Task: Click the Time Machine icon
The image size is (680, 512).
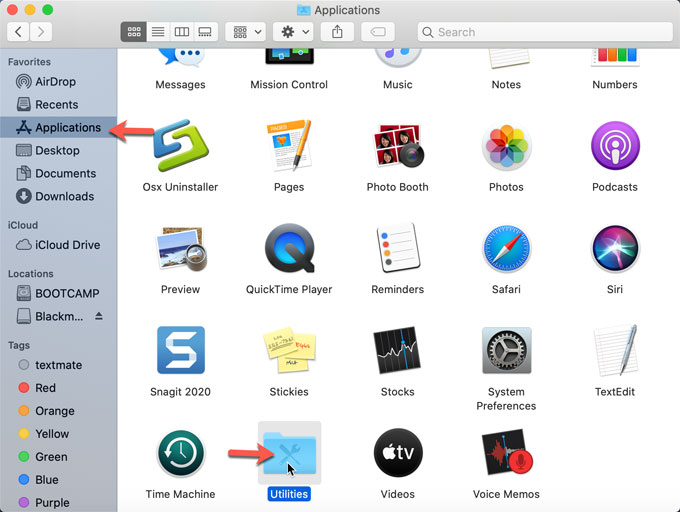Action: click(x=180, y=454)
